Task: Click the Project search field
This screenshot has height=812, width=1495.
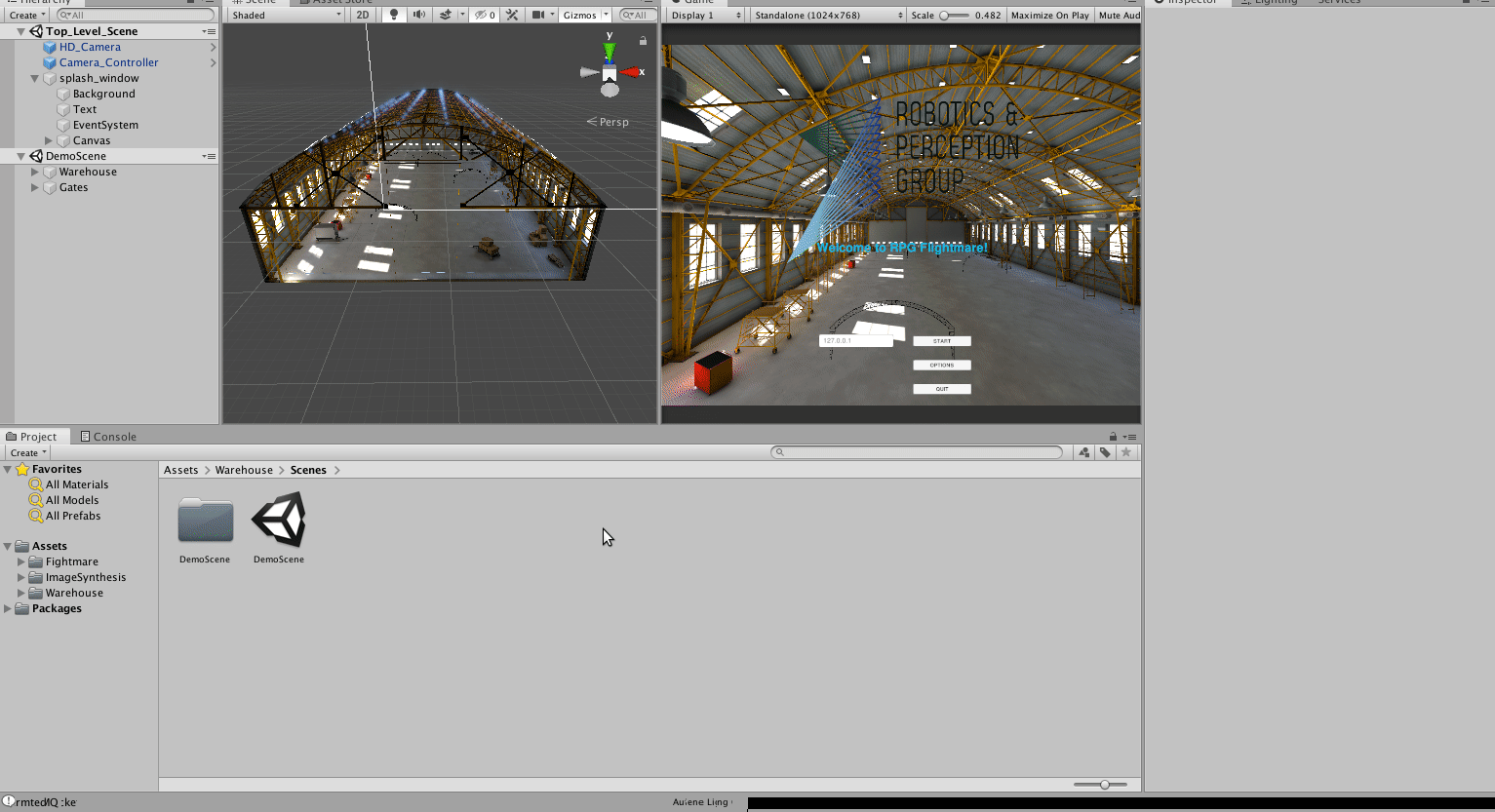Action: click(917, 452)
